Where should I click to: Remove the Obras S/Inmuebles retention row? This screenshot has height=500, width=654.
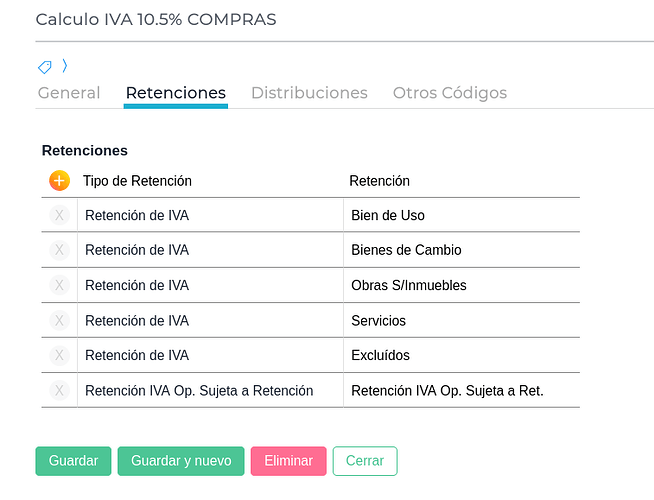point(59,285)
